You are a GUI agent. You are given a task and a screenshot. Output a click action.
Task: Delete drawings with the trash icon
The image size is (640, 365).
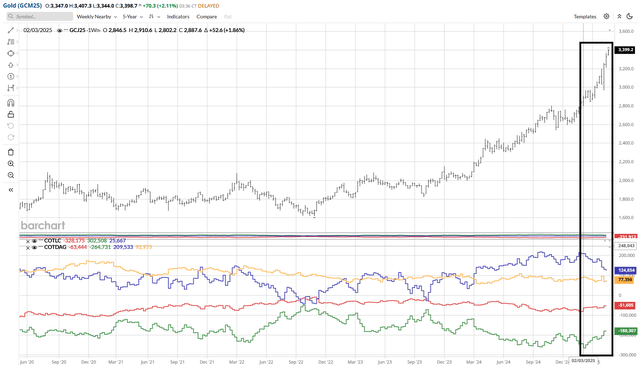11,152
